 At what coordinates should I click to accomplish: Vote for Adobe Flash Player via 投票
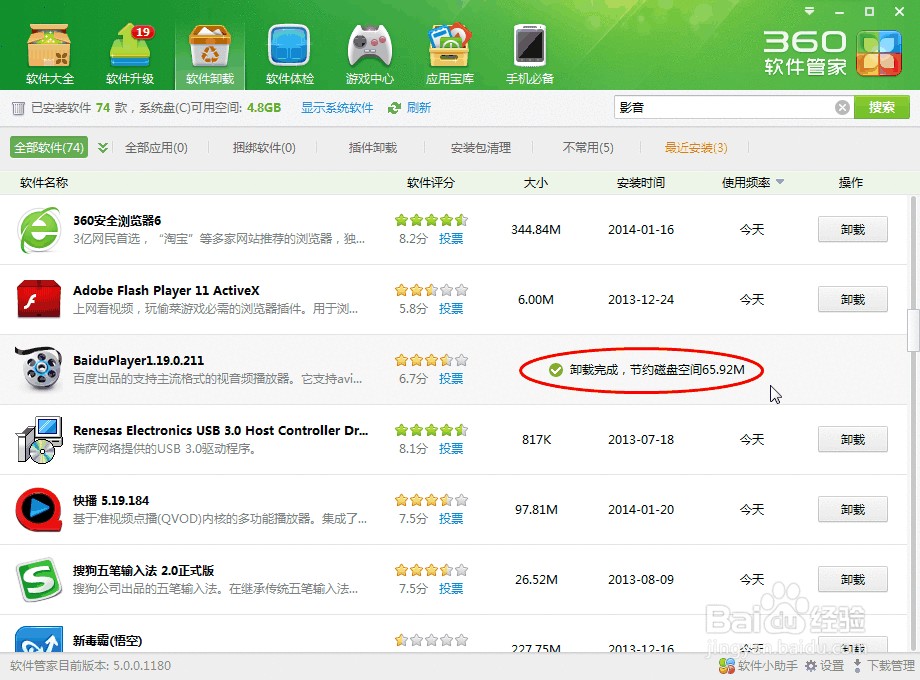(x=451, y=309)
